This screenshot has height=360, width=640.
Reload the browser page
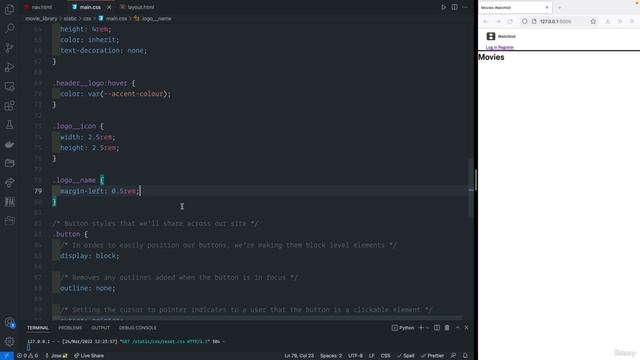(510, 21)
